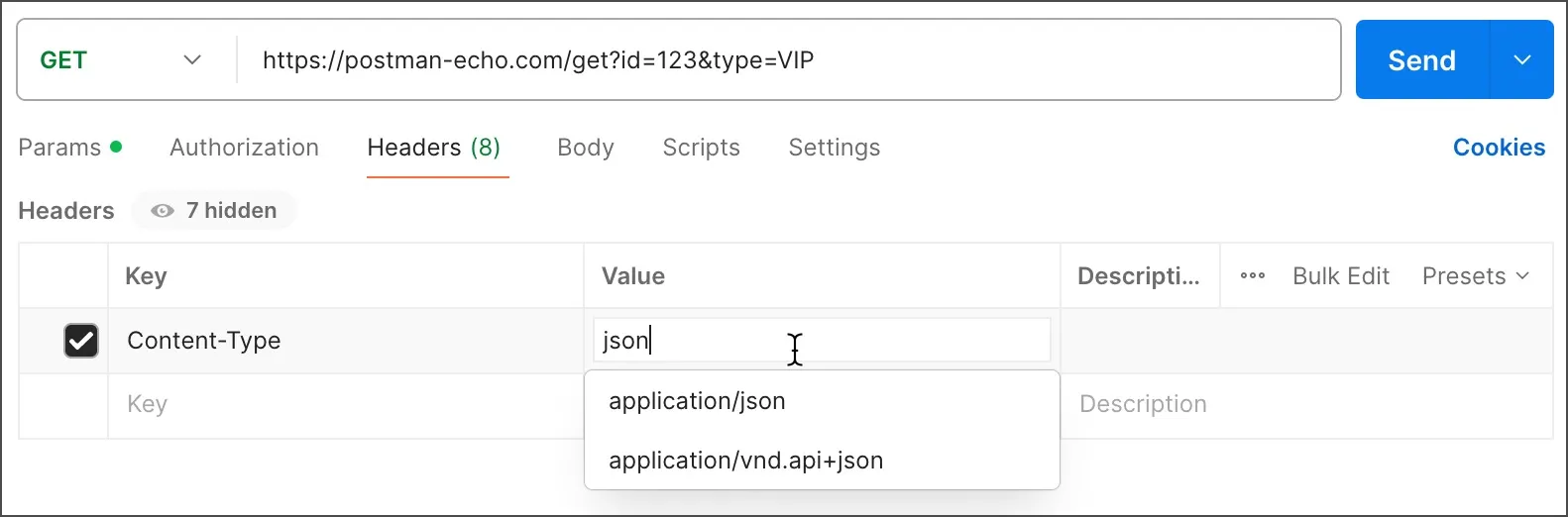1568x517 pixels.
Task: Click the eye icon beside 7 hidden
Action: [163, 211]
